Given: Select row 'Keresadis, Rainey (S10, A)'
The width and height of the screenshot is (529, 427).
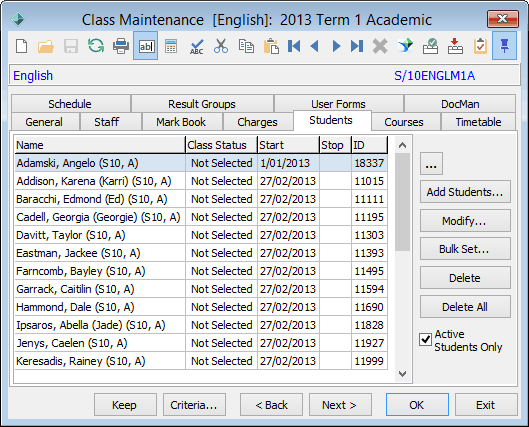Looking at the screenshot, I should 201,361.
